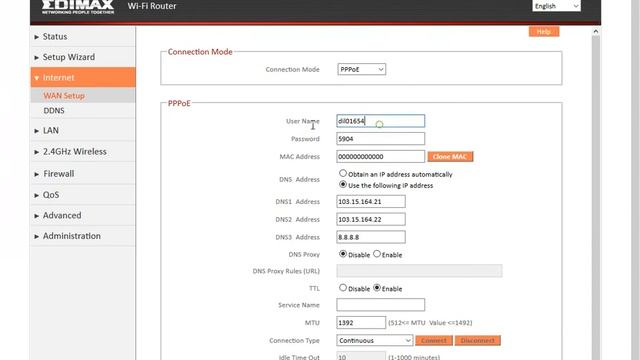Click the DNS Proxy Rules URL field

(420, 271)
